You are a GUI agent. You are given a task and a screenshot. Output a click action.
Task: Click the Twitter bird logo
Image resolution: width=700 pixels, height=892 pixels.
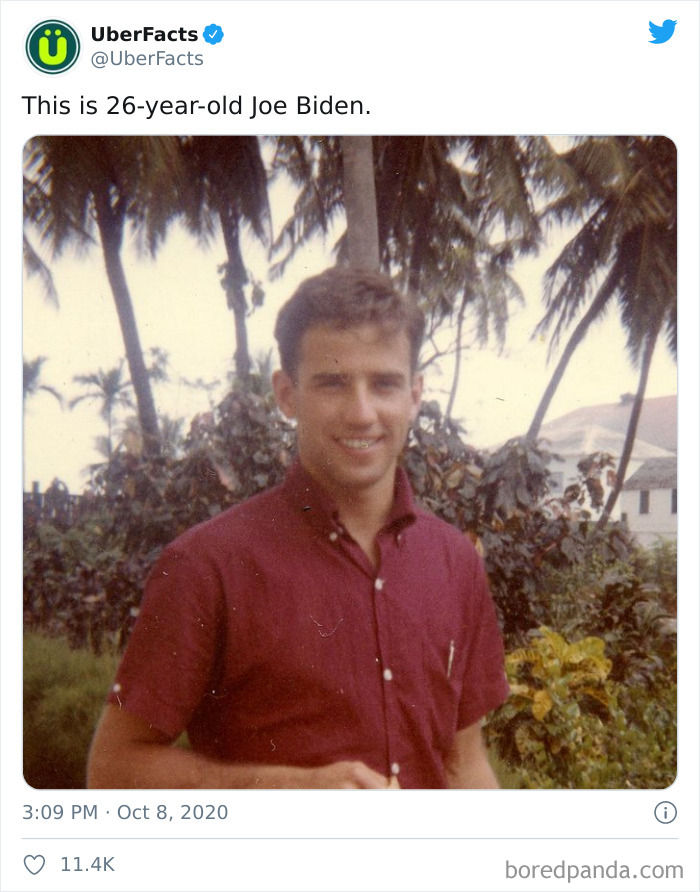click(662, 31)
